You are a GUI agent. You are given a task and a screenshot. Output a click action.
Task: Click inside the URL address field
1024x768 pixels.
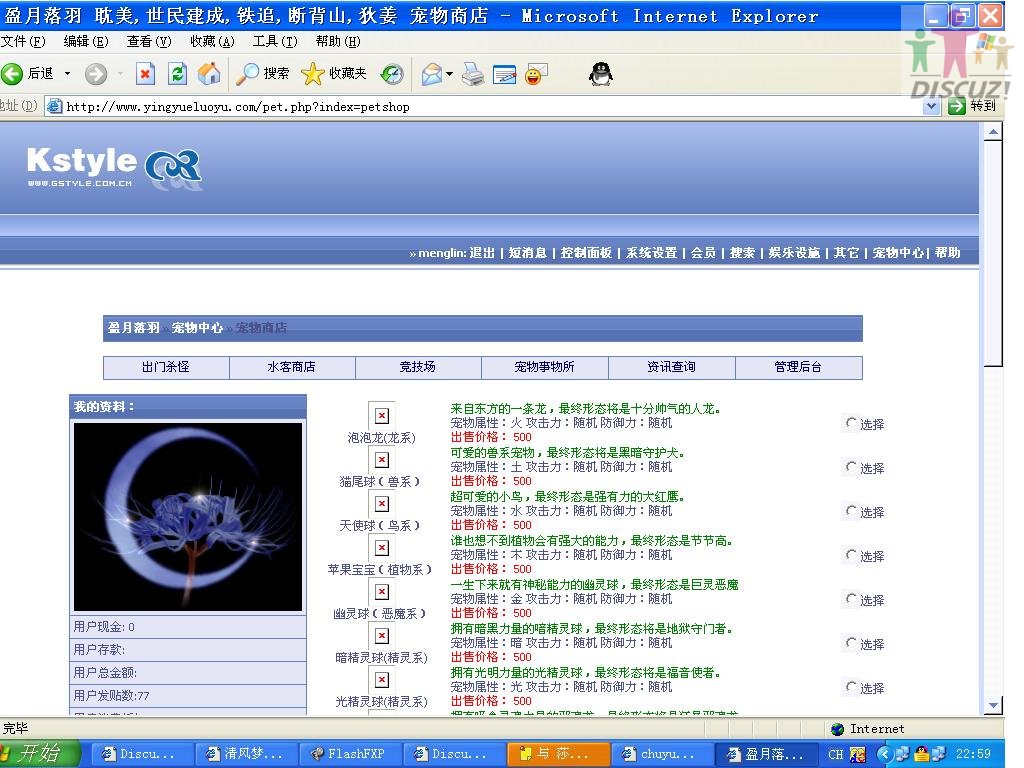coord(494,106)
